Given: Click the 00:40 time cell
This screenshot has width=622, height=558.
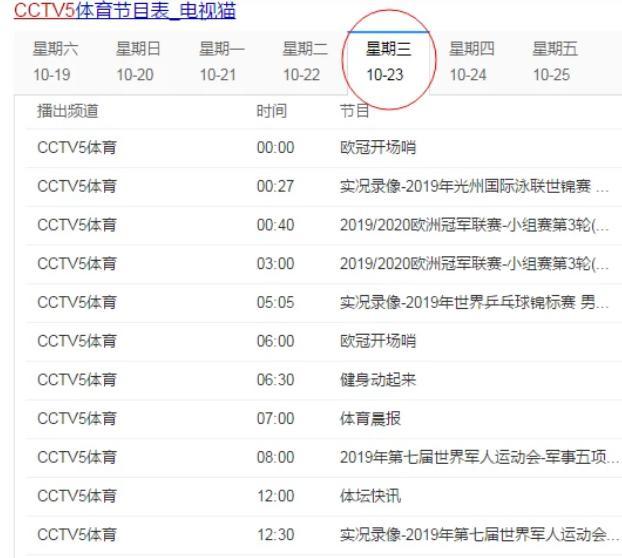Looking at the screenshot, I should click(276, 225).
